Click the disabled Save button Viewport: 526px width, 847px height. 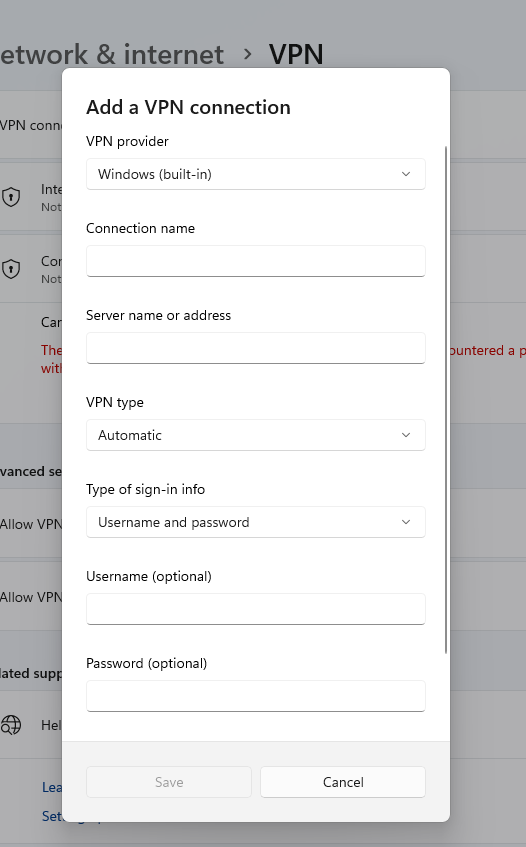tap(169, 782)
